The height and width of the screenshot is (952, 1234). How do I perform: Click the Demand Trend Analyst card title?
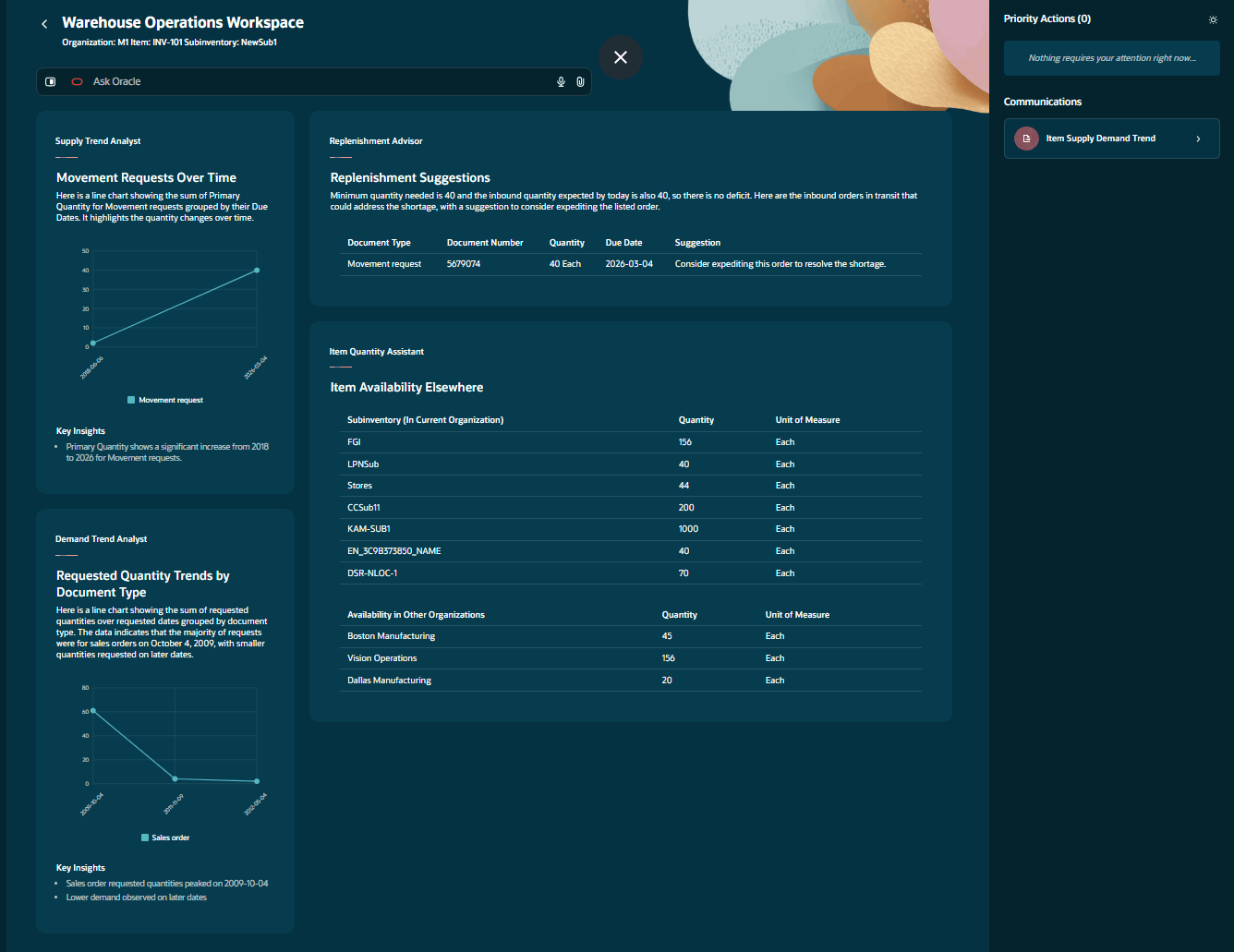[102, 539]
